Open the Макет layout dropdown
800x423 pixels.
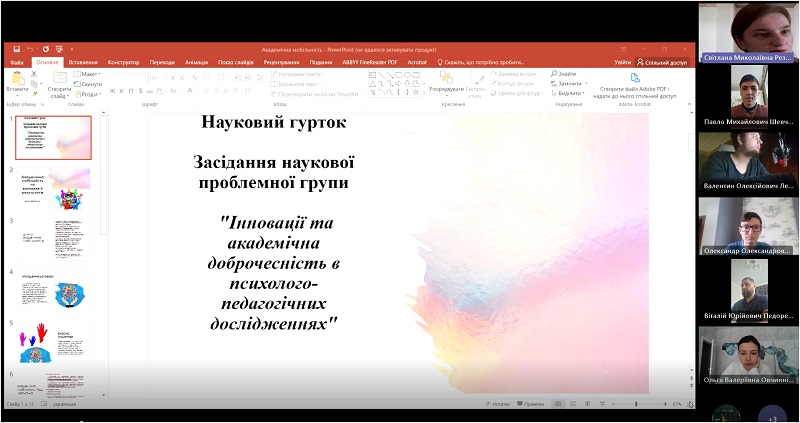[87, 74]
